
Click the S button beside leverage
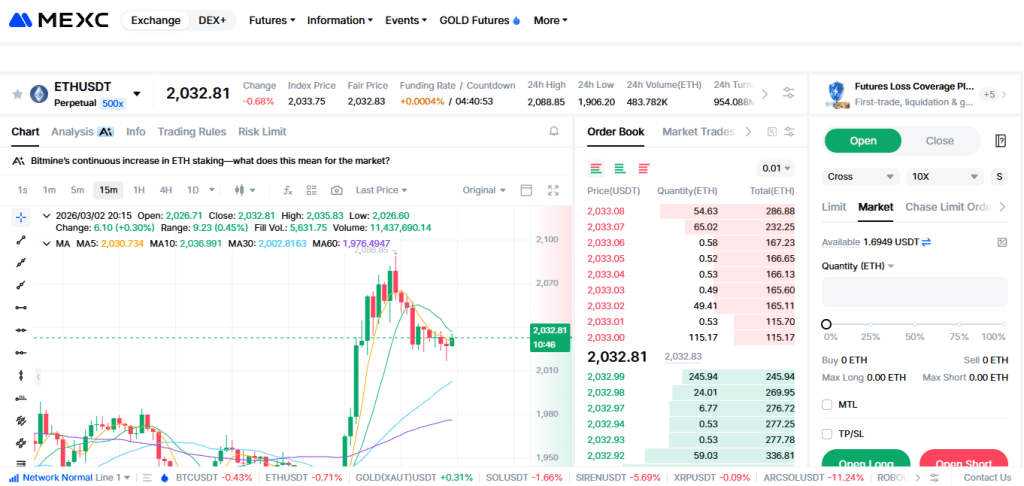pos(999,176)
